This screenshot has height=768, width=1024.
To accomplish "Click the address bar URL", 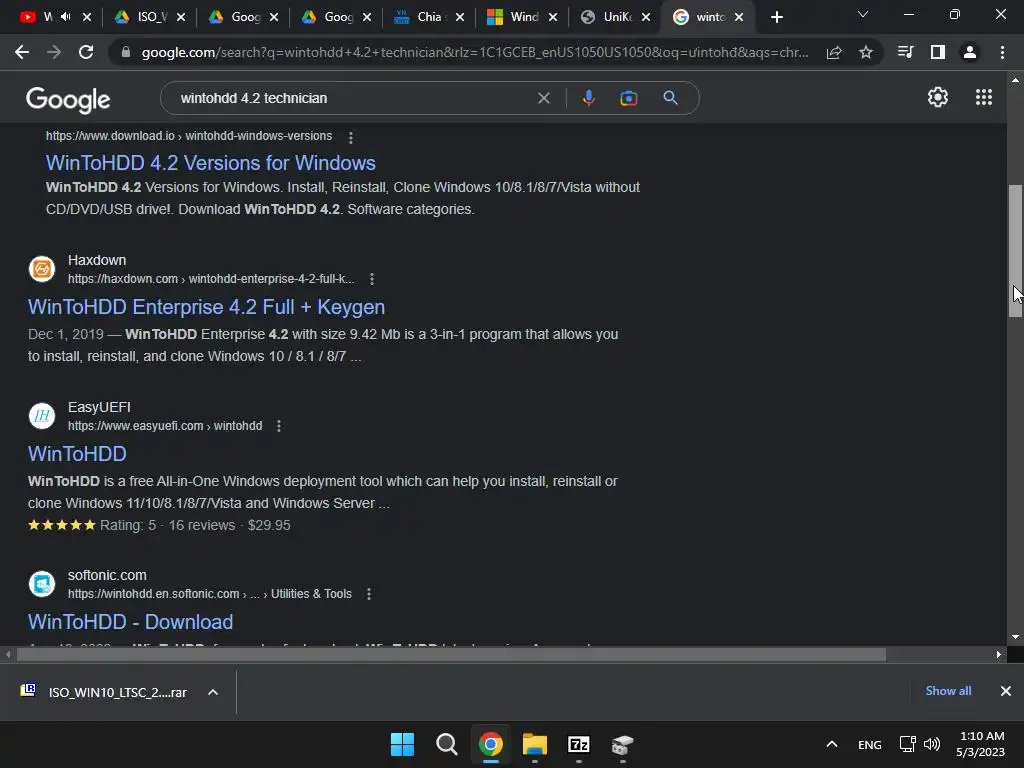I will (x=475, y=52).
